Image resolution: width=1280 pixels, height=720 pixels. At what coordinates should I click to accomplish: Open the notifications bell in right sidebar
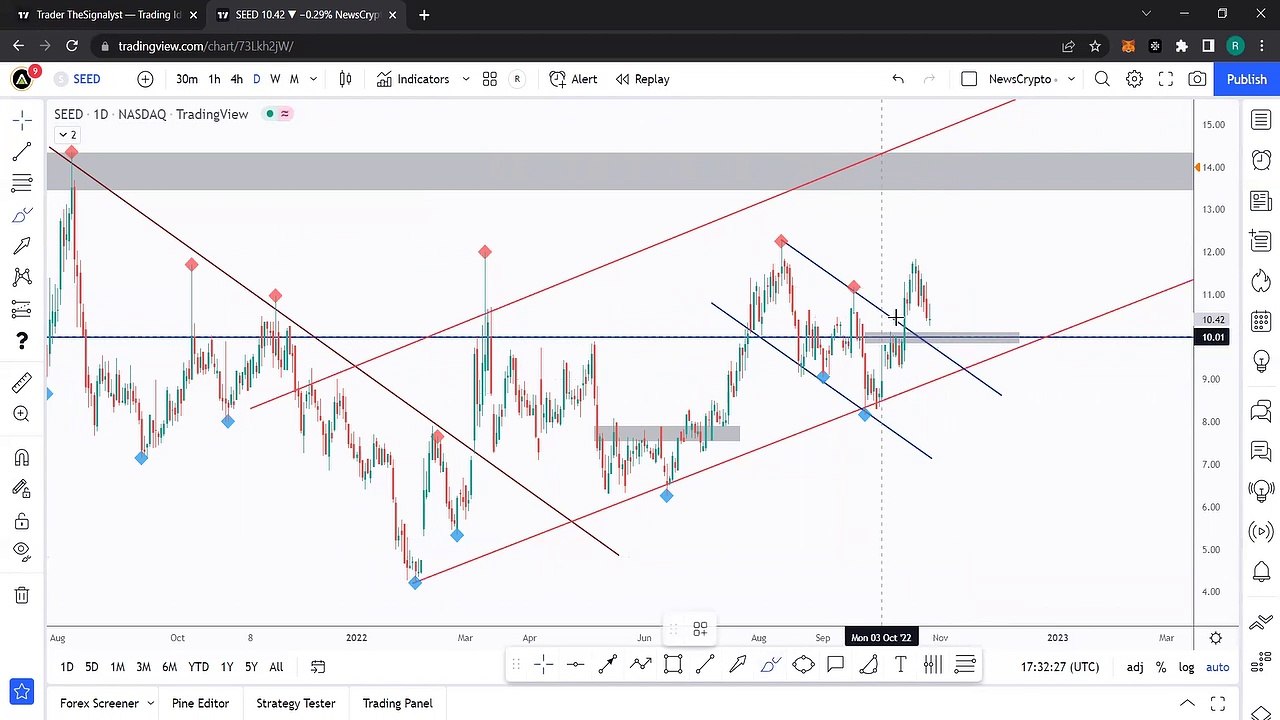pos(1260,573)
